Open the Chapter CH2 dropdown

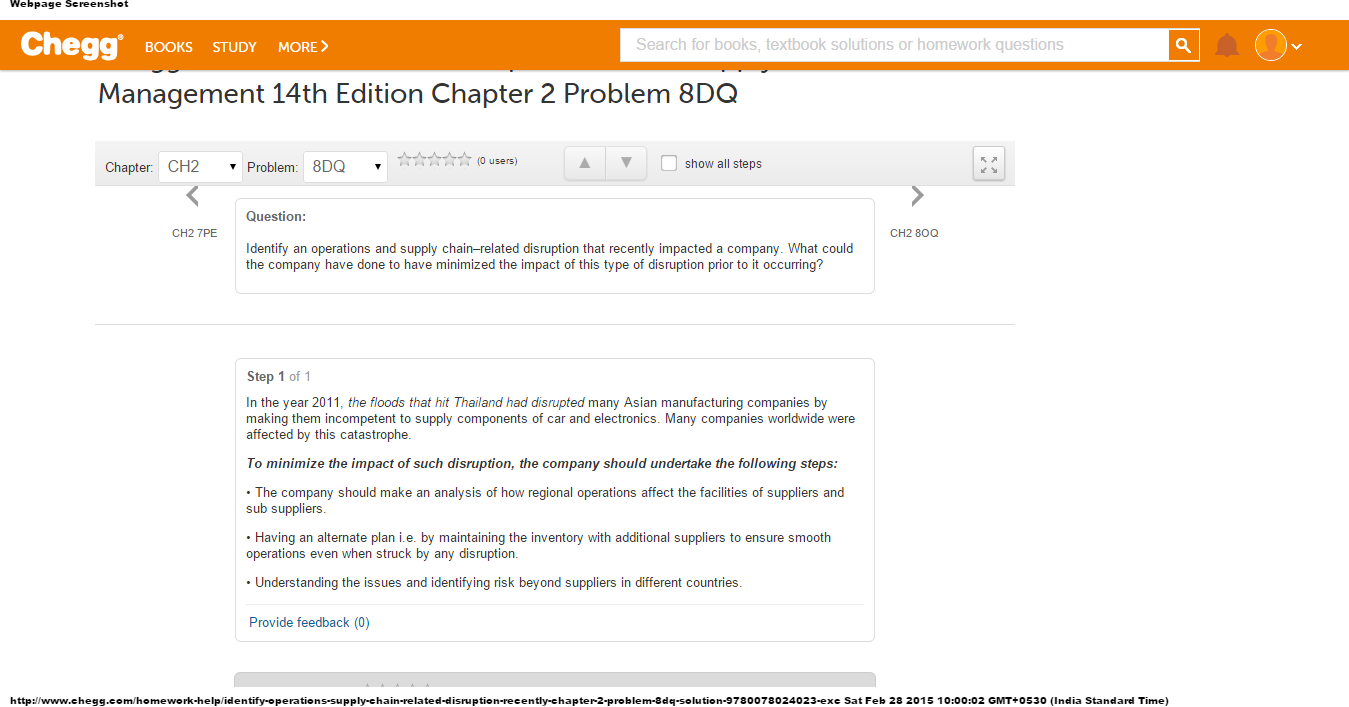pos(200,167)
